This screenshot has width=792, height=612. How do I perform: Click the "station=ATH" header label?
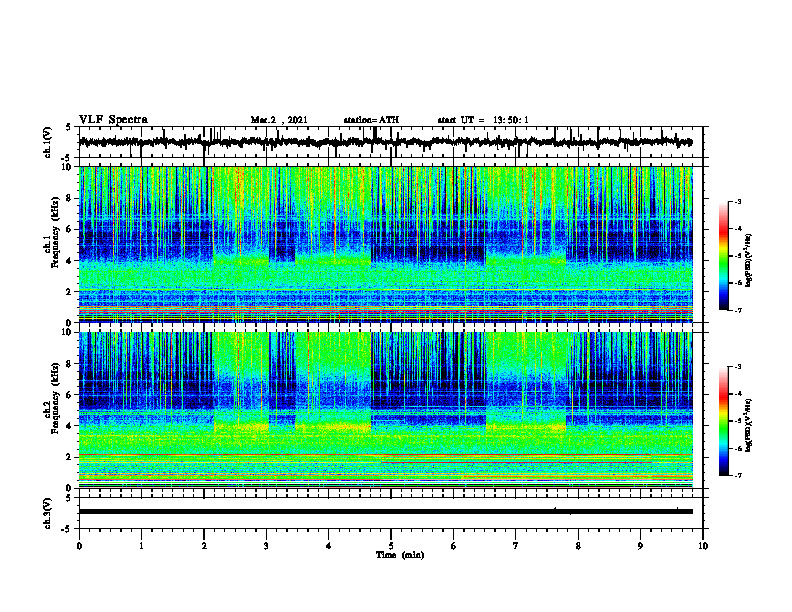pyautogui.click(x=371, y=120)
